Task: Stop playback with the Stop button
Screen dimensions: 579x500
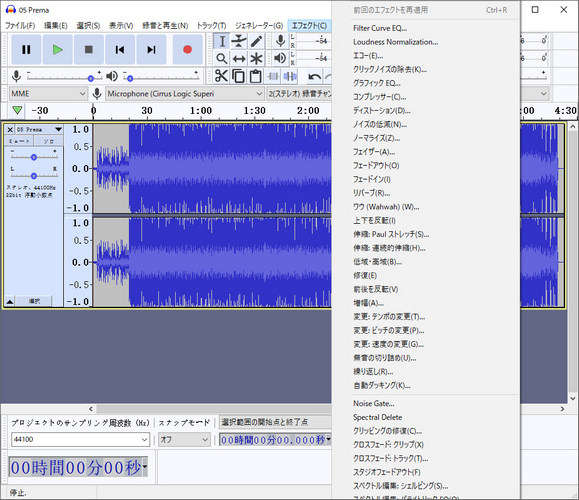Action: [89, 49]
